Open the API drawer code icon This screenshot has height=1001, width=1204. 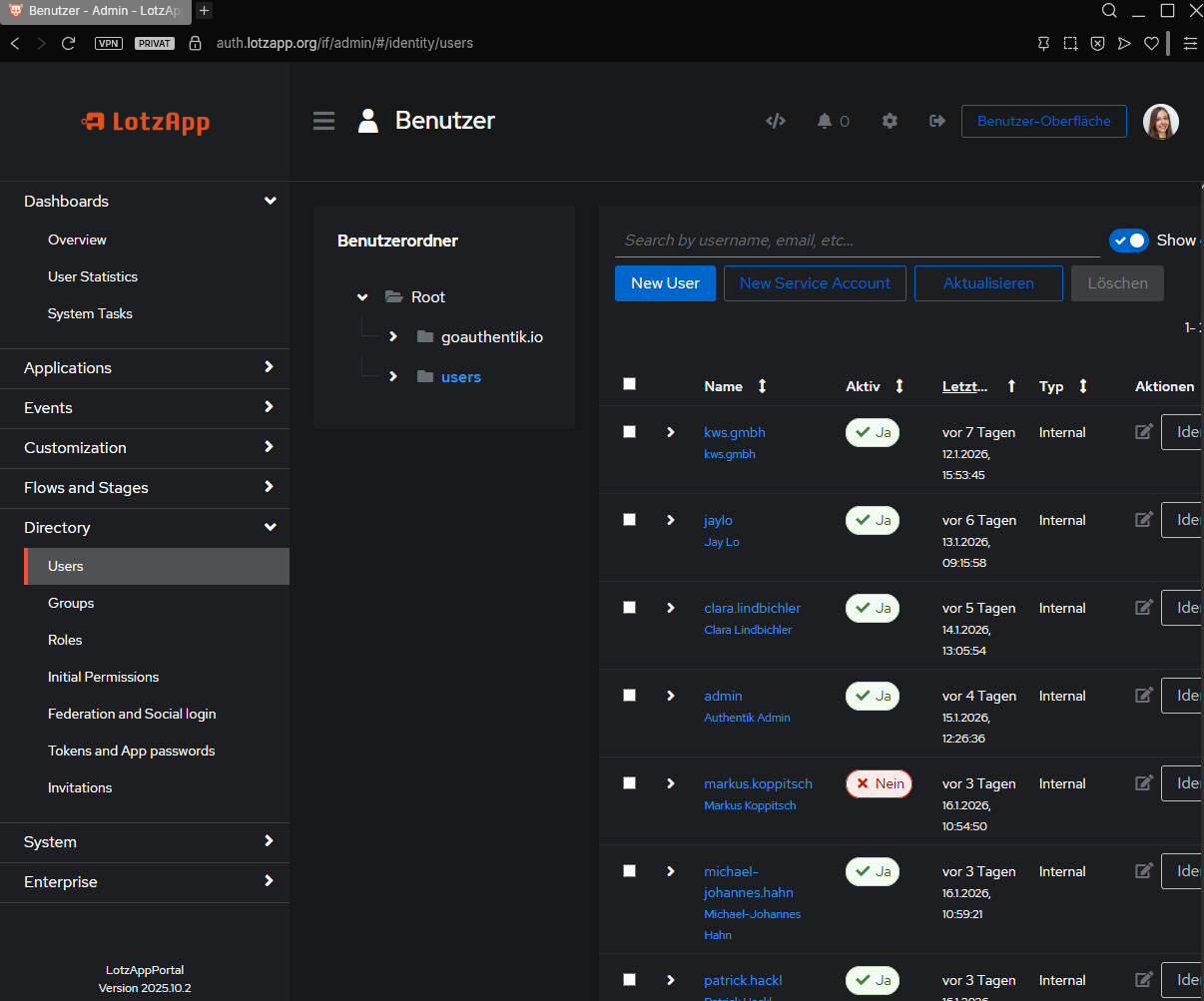coord(775,121)
